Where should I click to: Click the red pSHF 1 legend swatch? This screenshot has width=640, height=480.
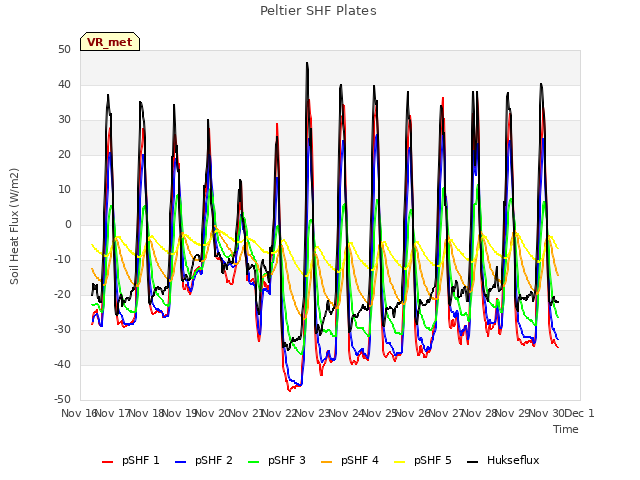(107, 462)
